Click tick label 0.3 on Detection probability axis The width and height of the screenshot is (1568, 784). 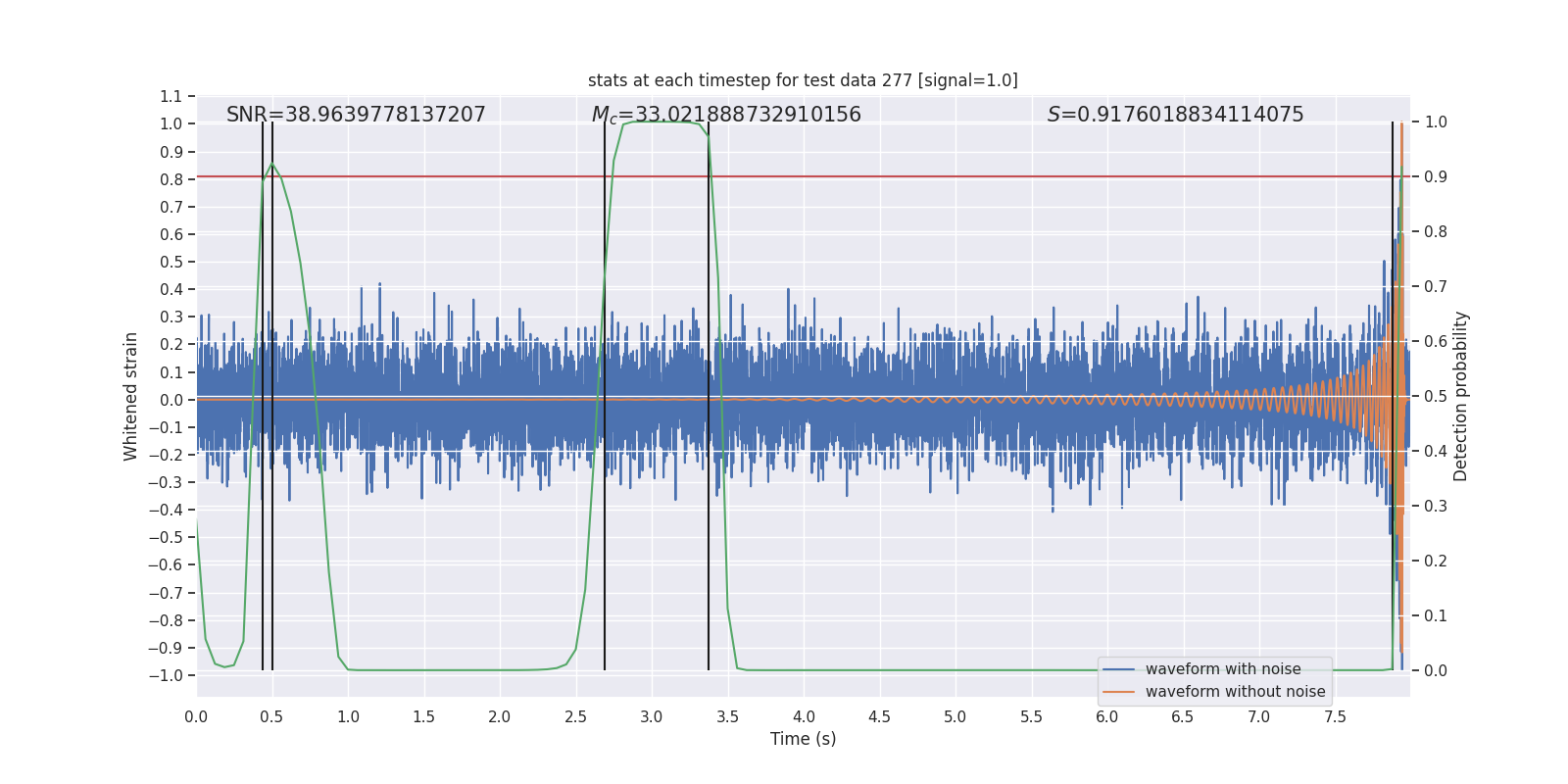1436,507
